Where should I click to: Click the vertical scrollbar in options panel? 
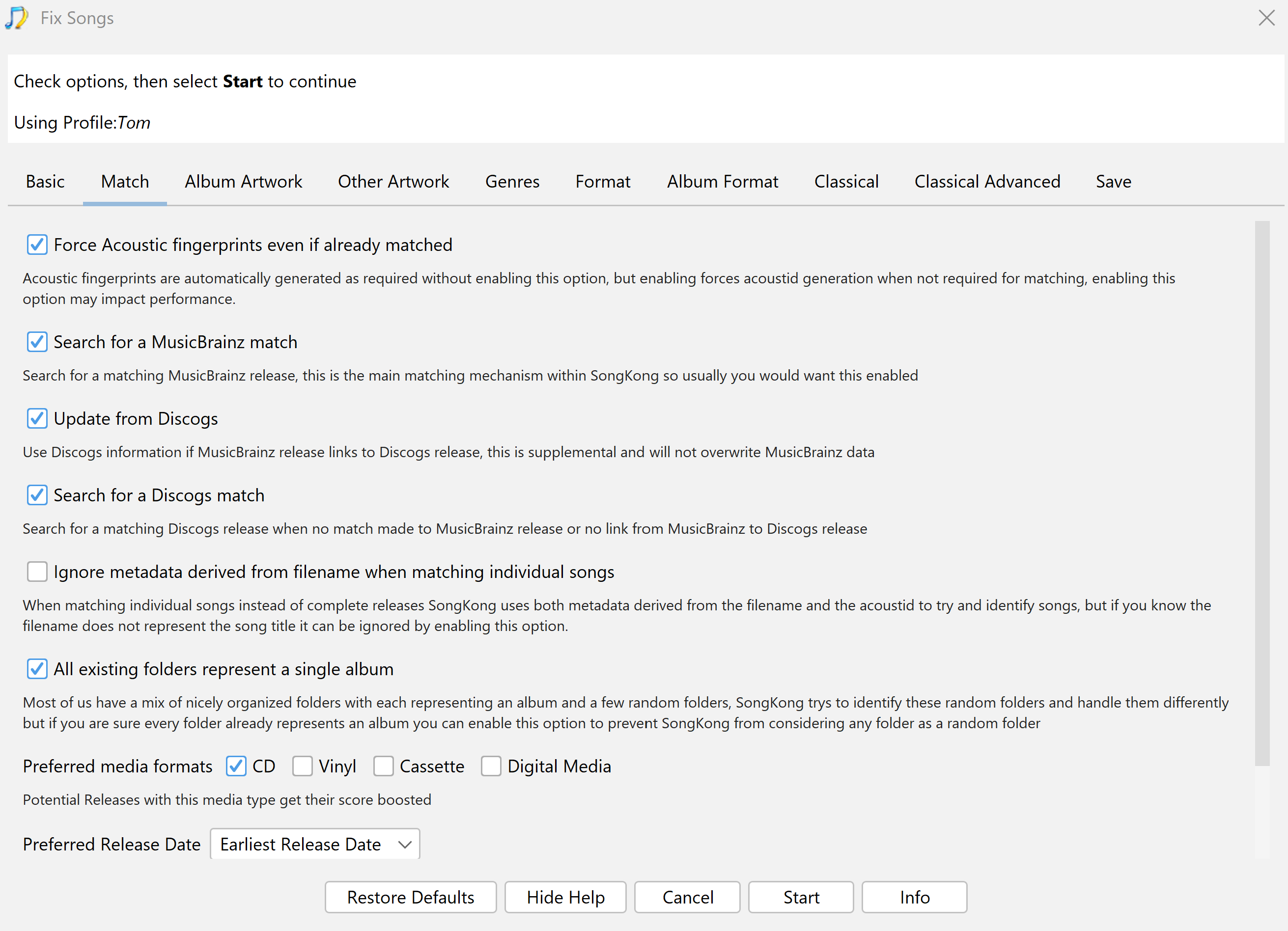pyautogui.click(x=1262, y=494)
